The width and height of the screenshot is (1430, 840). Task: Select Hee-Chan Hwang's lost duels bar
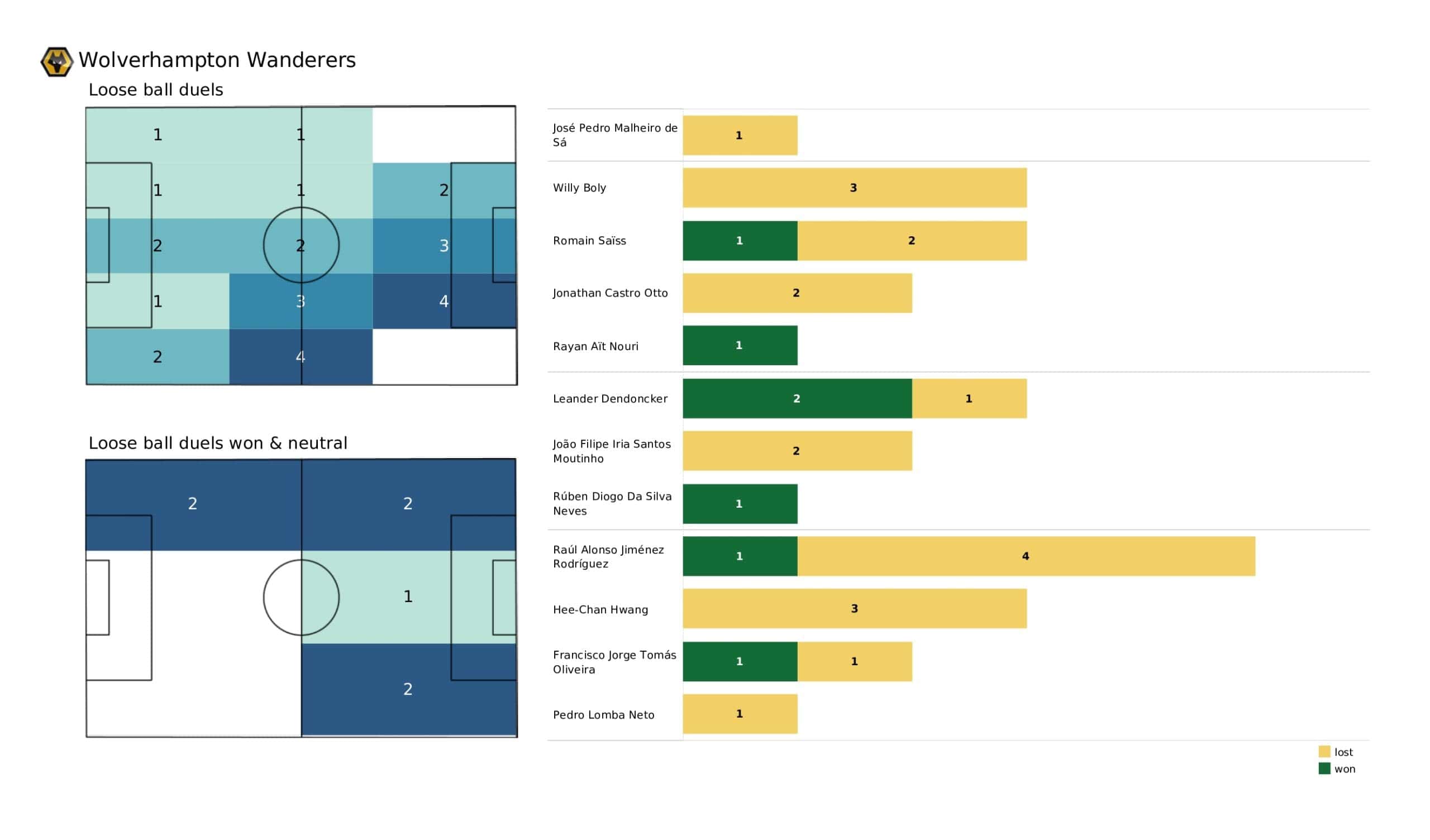coord(854,608)
